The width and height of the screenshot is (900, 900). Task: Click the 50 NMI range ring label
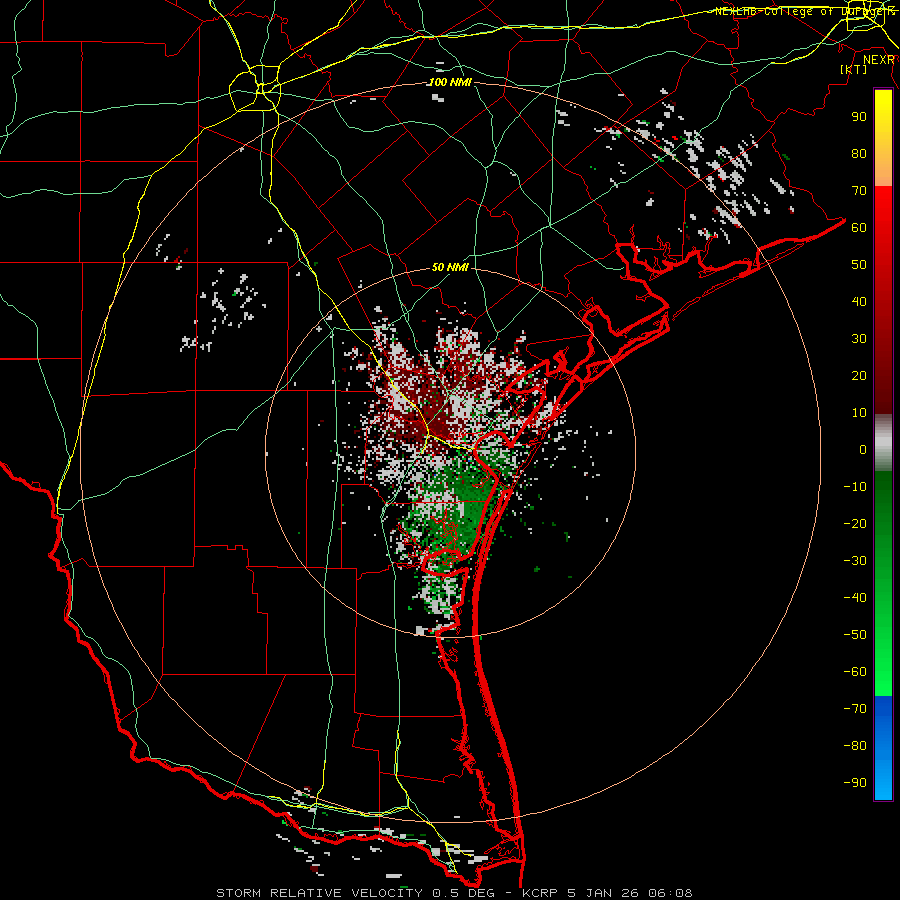[450, 267]
